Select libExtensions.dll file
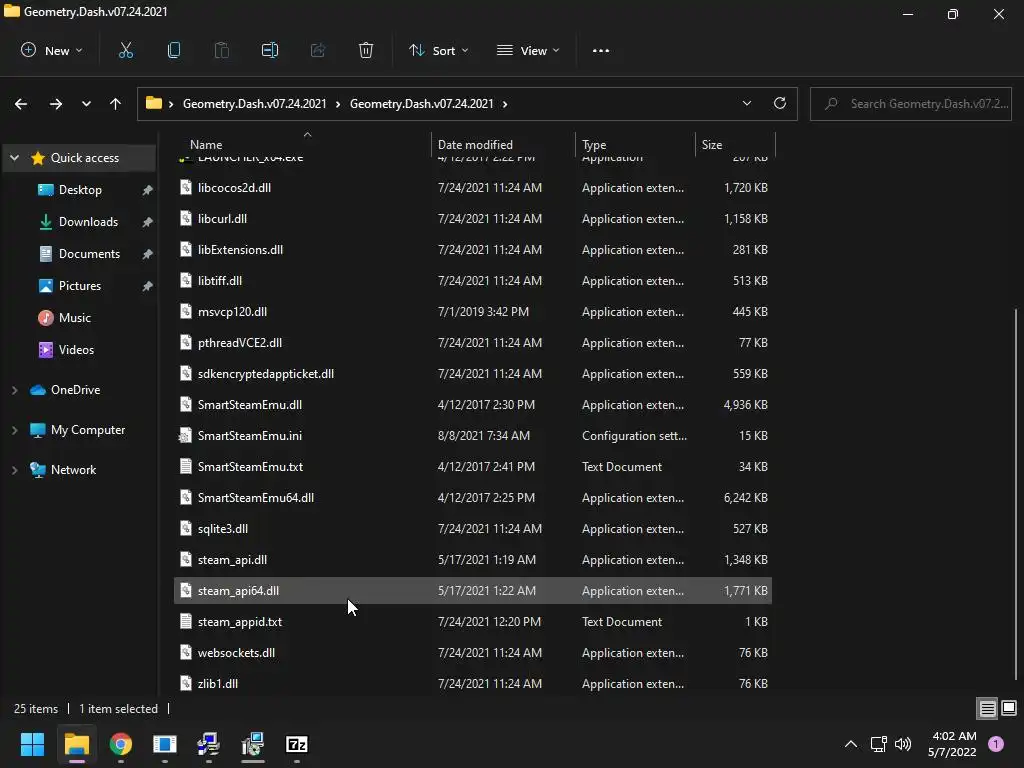1024x768 pixels. [x=473, y=250]
